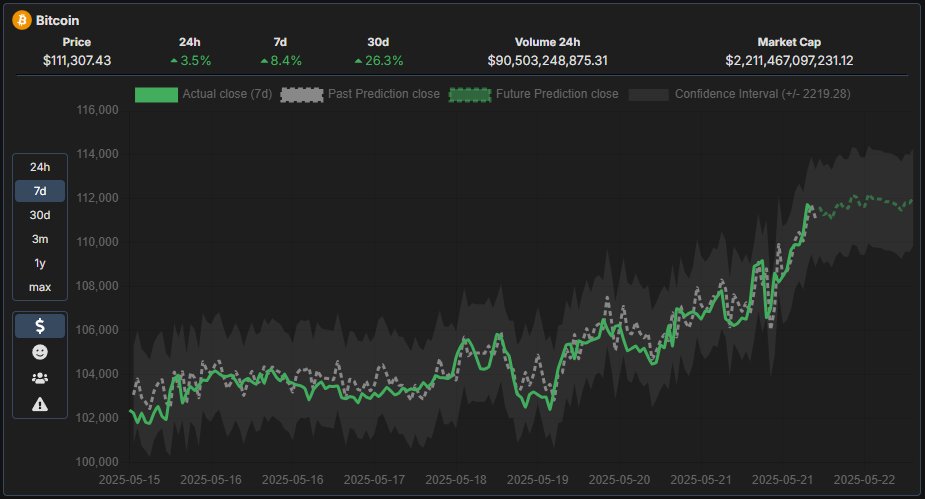Click the green up arrow beside 3.5%
This screenshot has width=925, height=499.
tap(174, 61)
